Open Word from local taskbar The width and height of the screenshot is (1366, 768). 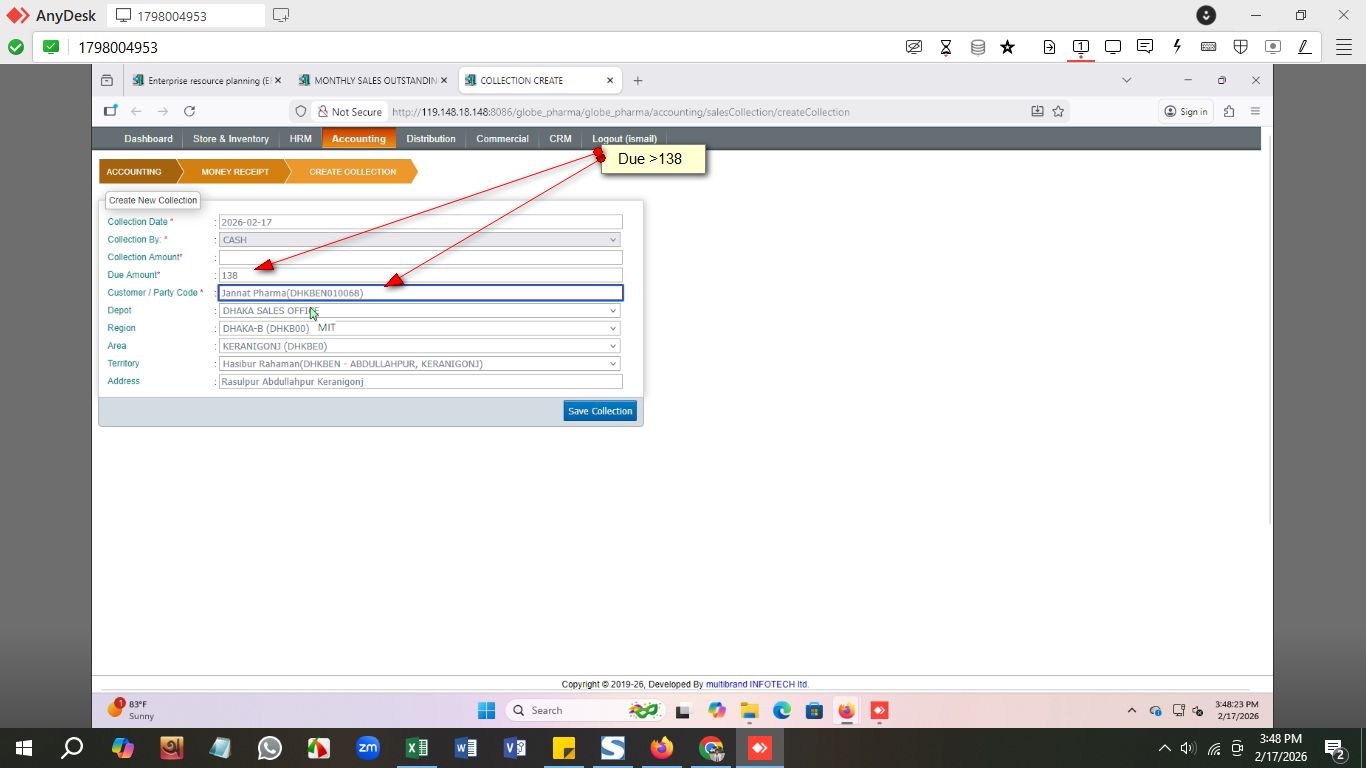466,748
